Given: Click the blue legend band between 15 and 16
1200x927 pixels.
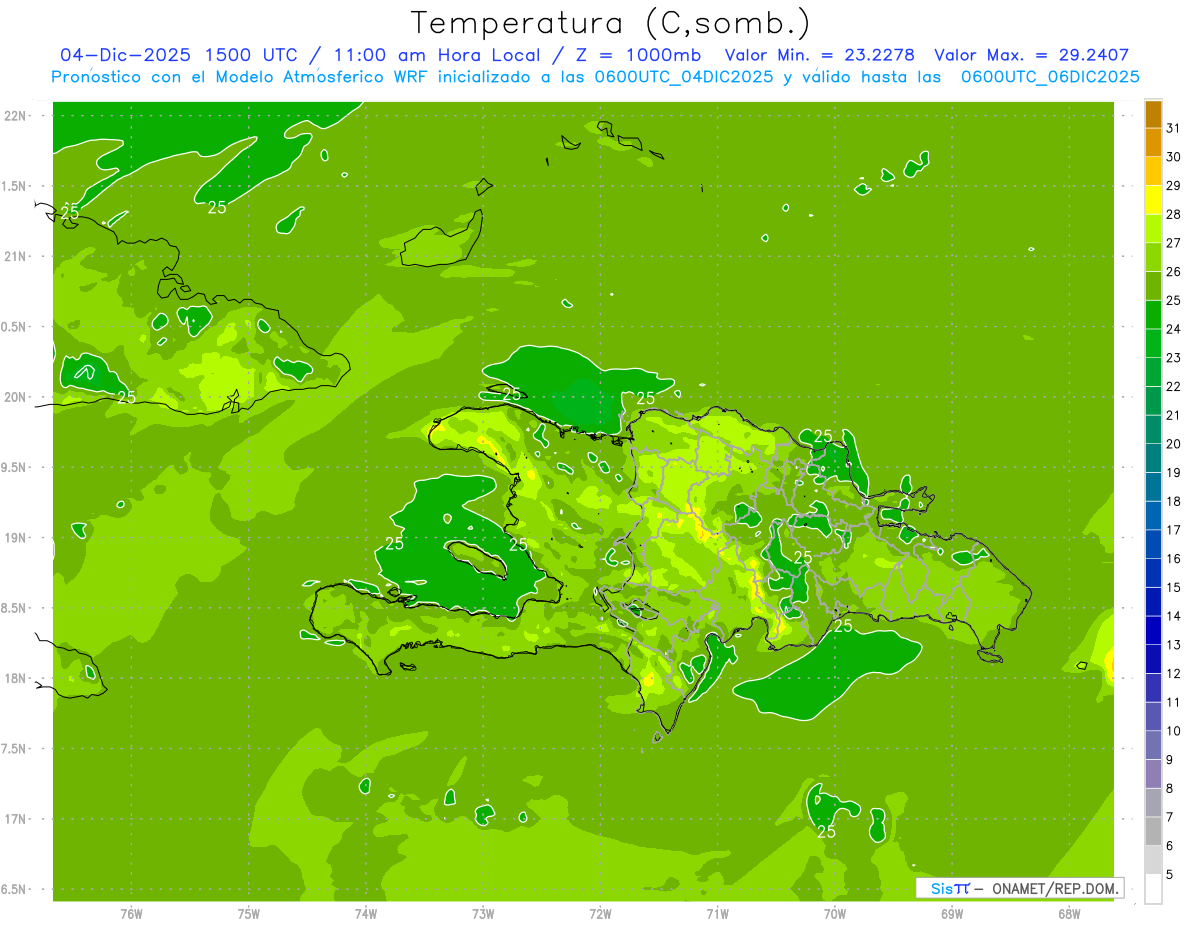Looking at the screenshot, I should [x=1153, y=573].
